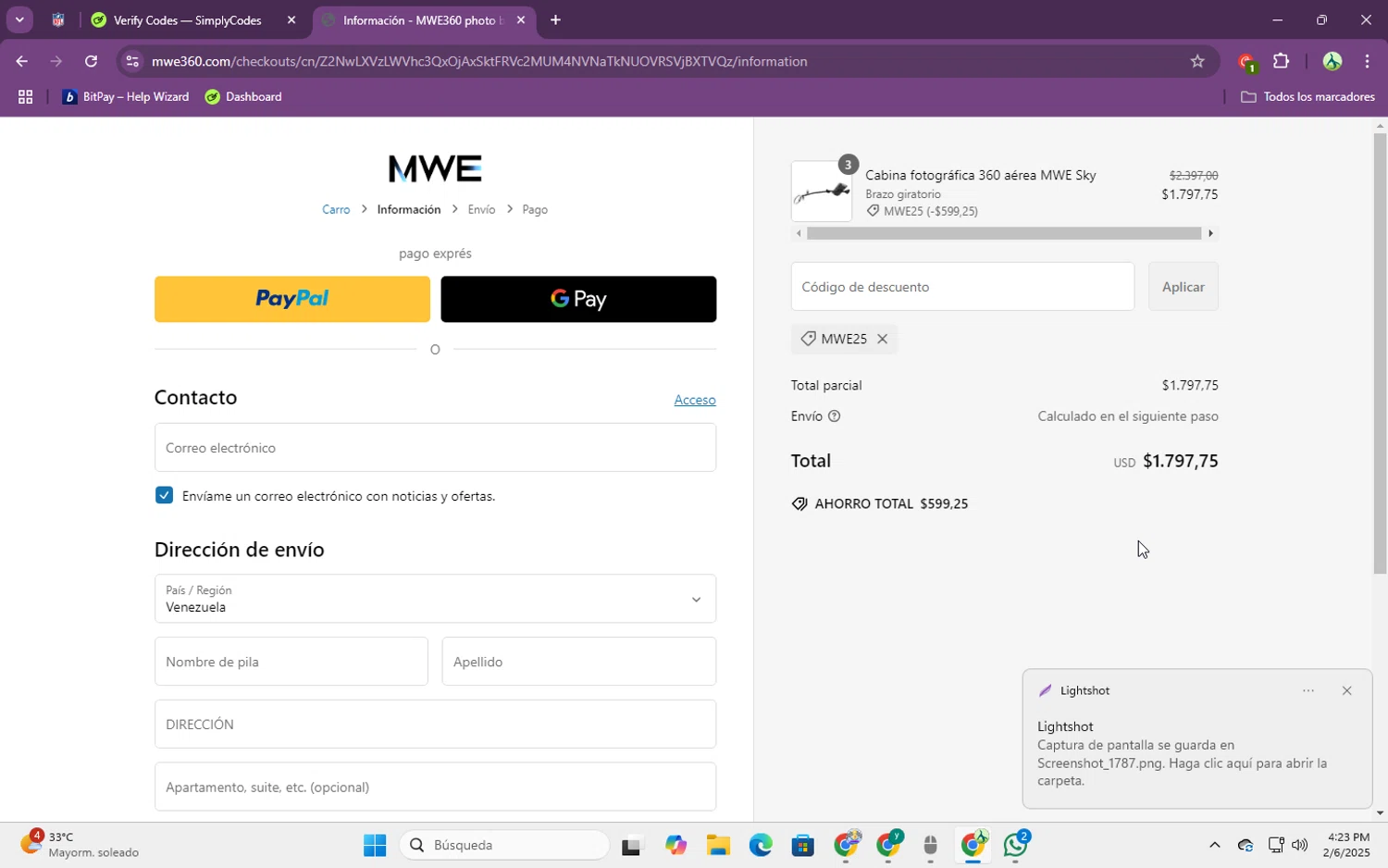Image resolution: width=1388 pixels, height=868 pixels.
Task: Select the Envío breadcrumb step
Action: point(481,210)
